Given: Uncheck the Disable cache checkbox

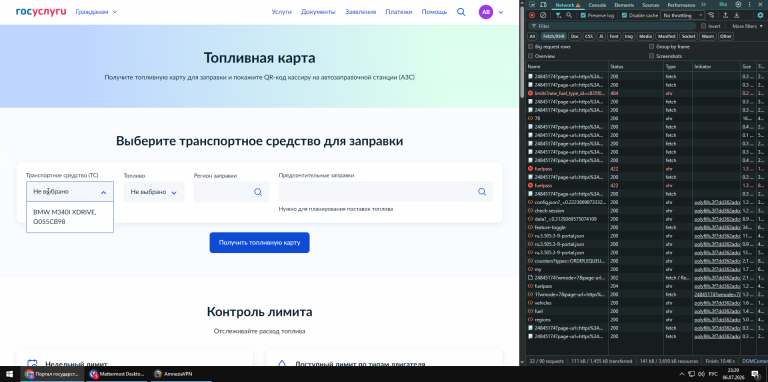Looking at the screenshot, I should pyautogui.click(x=624, y=15).
